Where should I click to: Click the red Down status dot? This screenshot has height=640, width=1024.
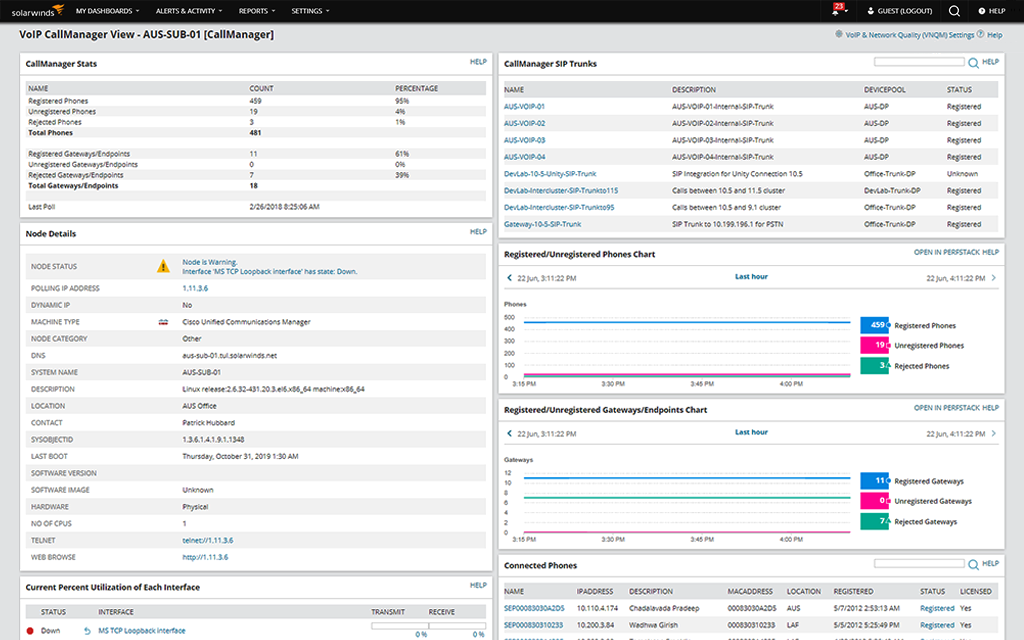pos(30,631)
